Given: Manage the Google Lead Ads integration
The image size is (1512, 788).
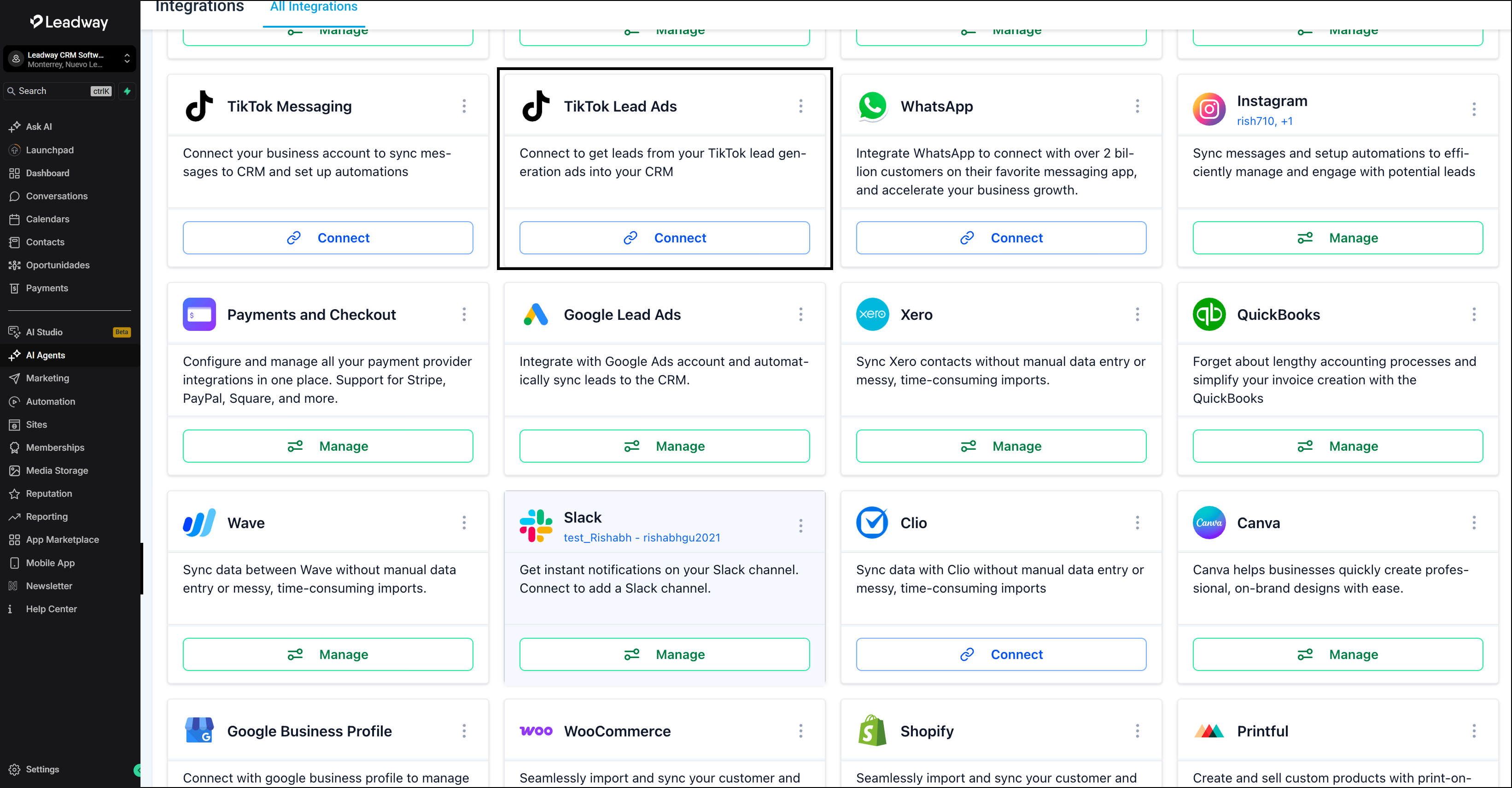Looking at the screenshot, I should point(665,446).
